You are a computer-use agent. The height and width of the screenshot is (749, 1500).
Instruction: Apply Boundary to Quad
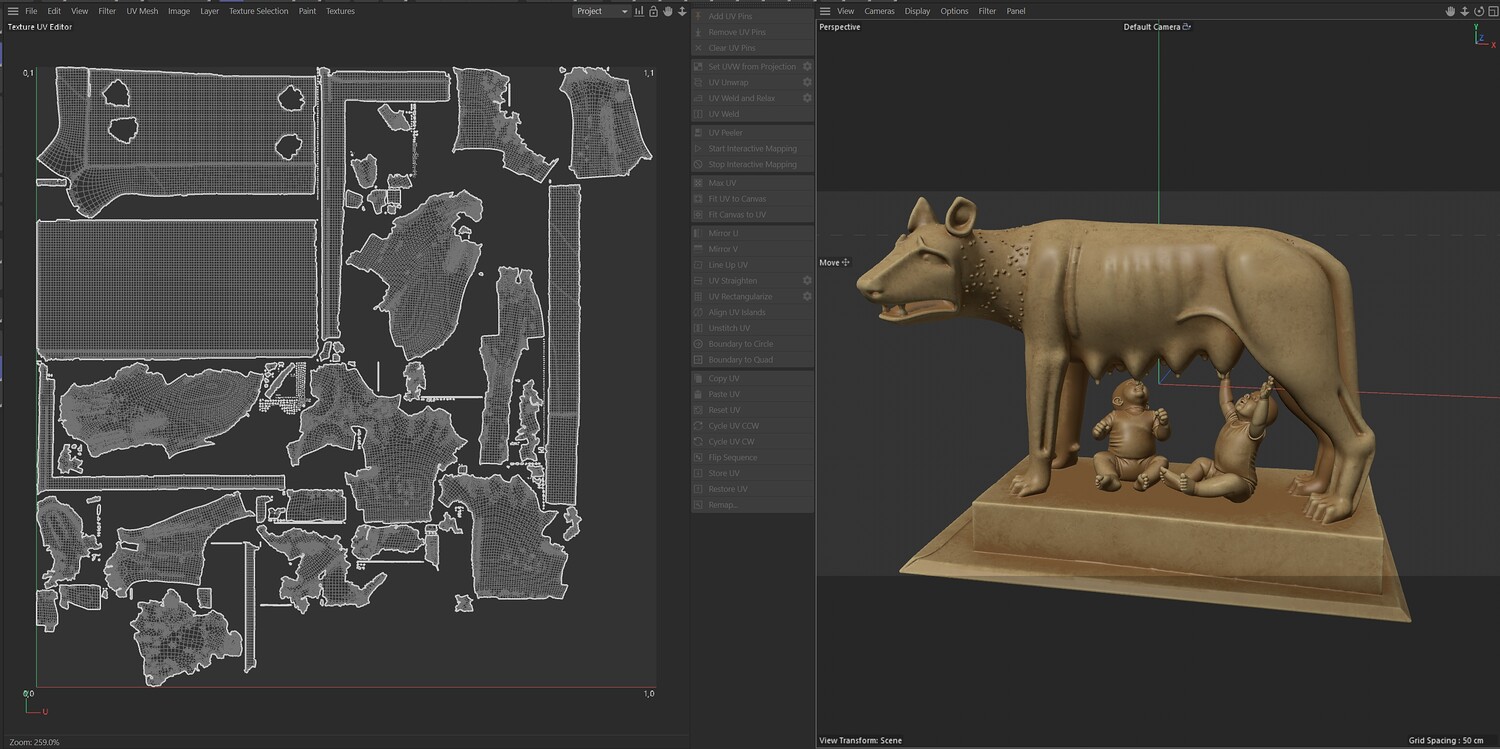click(x=752, y=360)
